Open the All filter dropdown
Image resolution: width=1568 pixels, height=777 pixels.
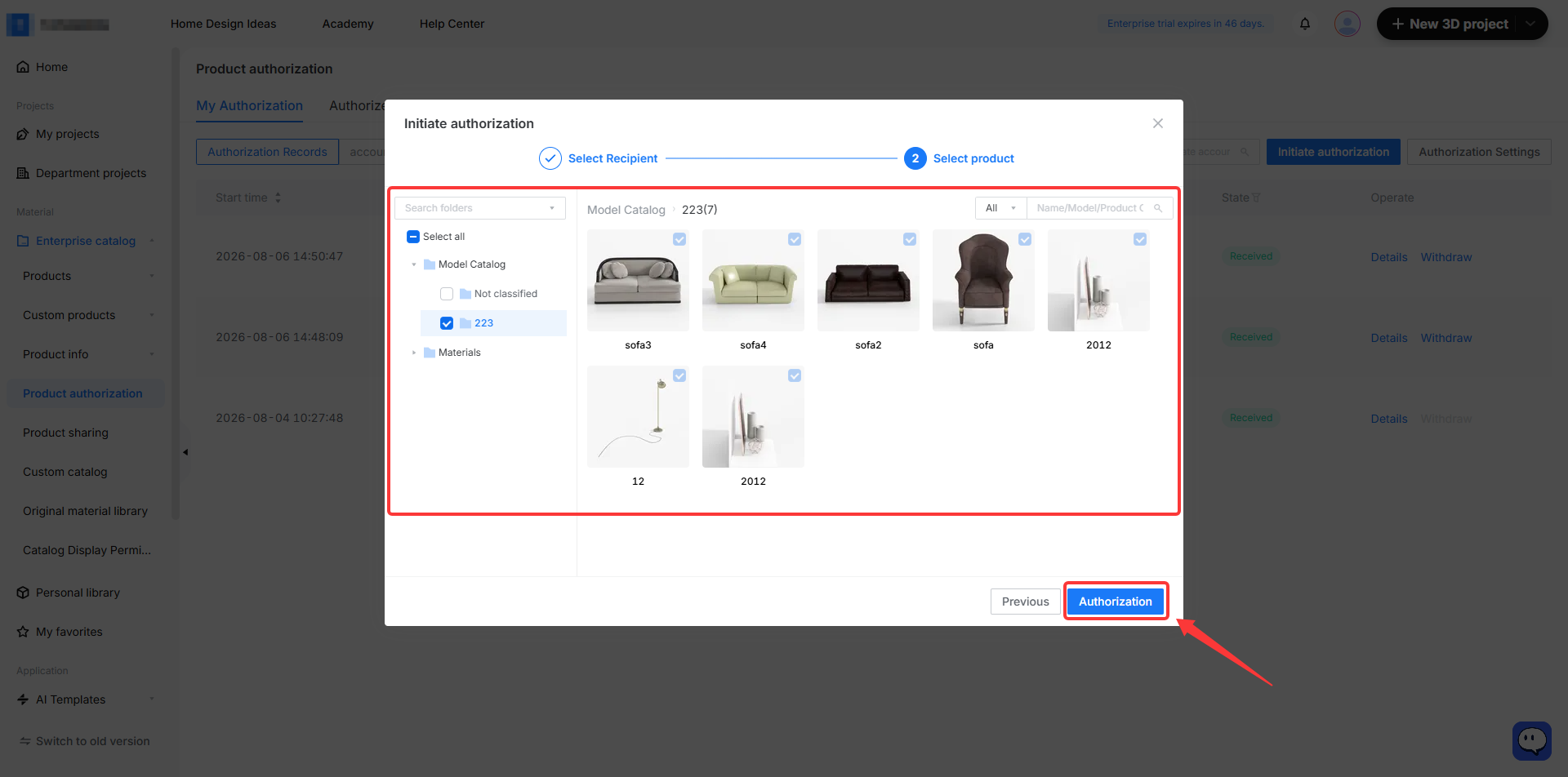click(1000, 208)
